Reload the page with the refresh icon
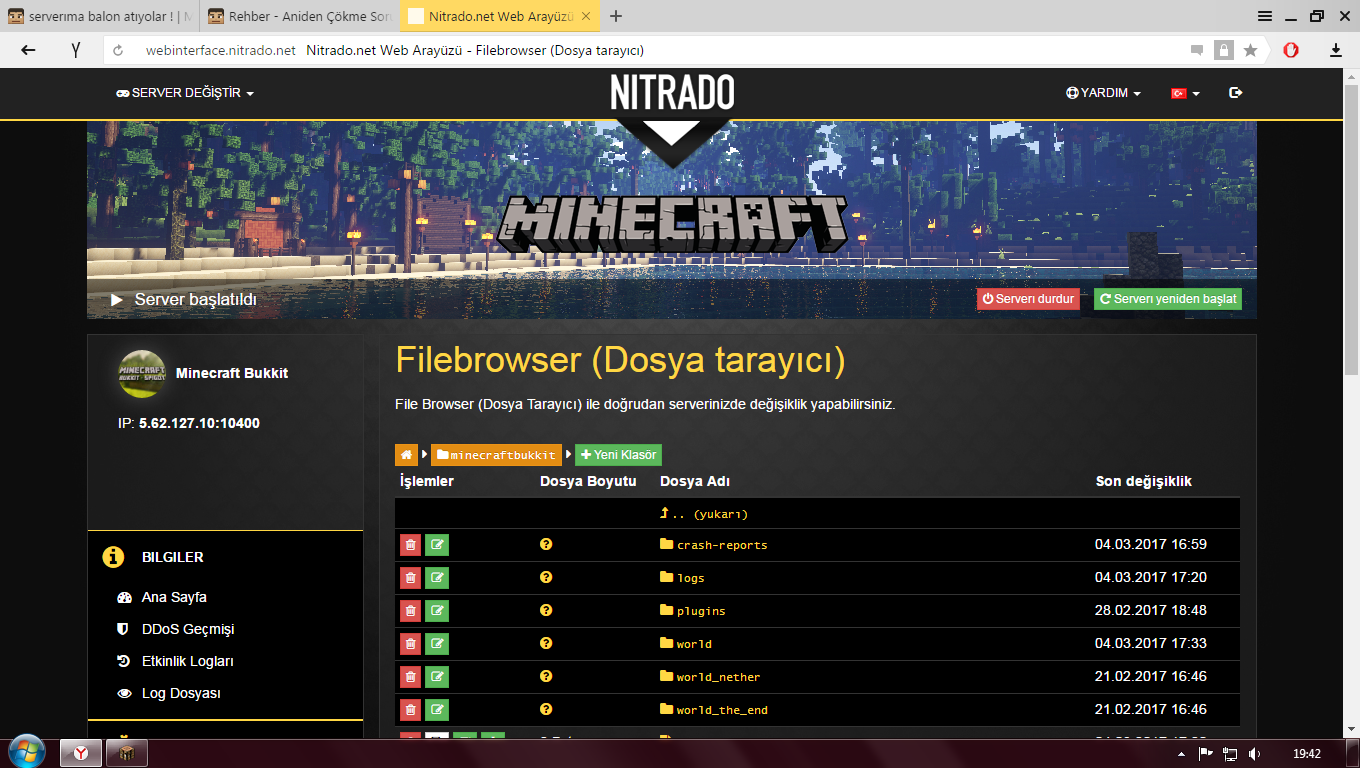Viewport: 1360px width, 768px height. click(118, 50)
